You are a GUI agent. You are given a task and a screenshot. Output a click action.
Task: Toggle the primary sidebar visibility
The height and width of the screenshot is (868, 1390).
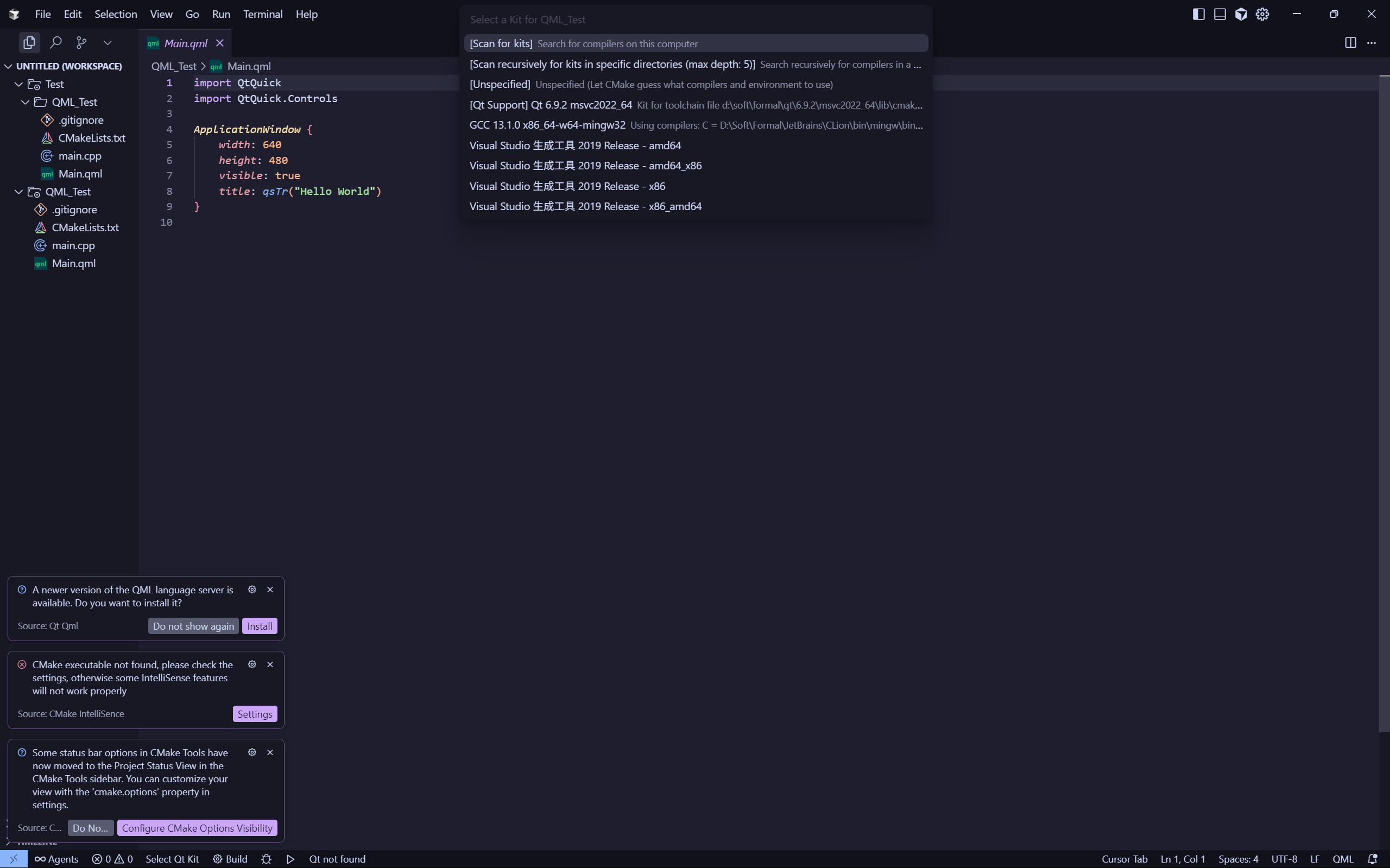coord(1198,14)
